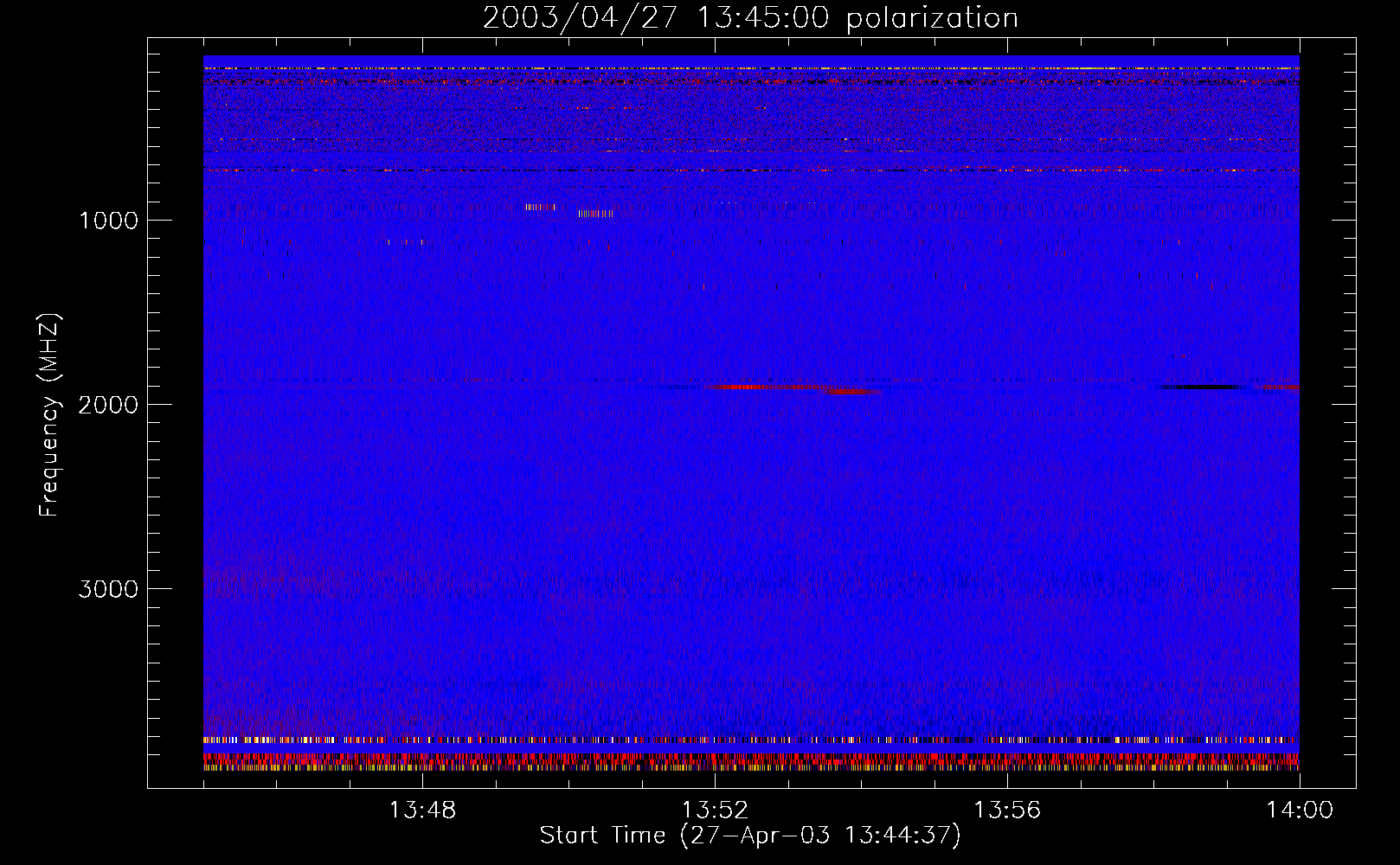This screenshot has height=865, width=1400.
Task: Click the 13:48 time tick label
Action: [422, 811]
